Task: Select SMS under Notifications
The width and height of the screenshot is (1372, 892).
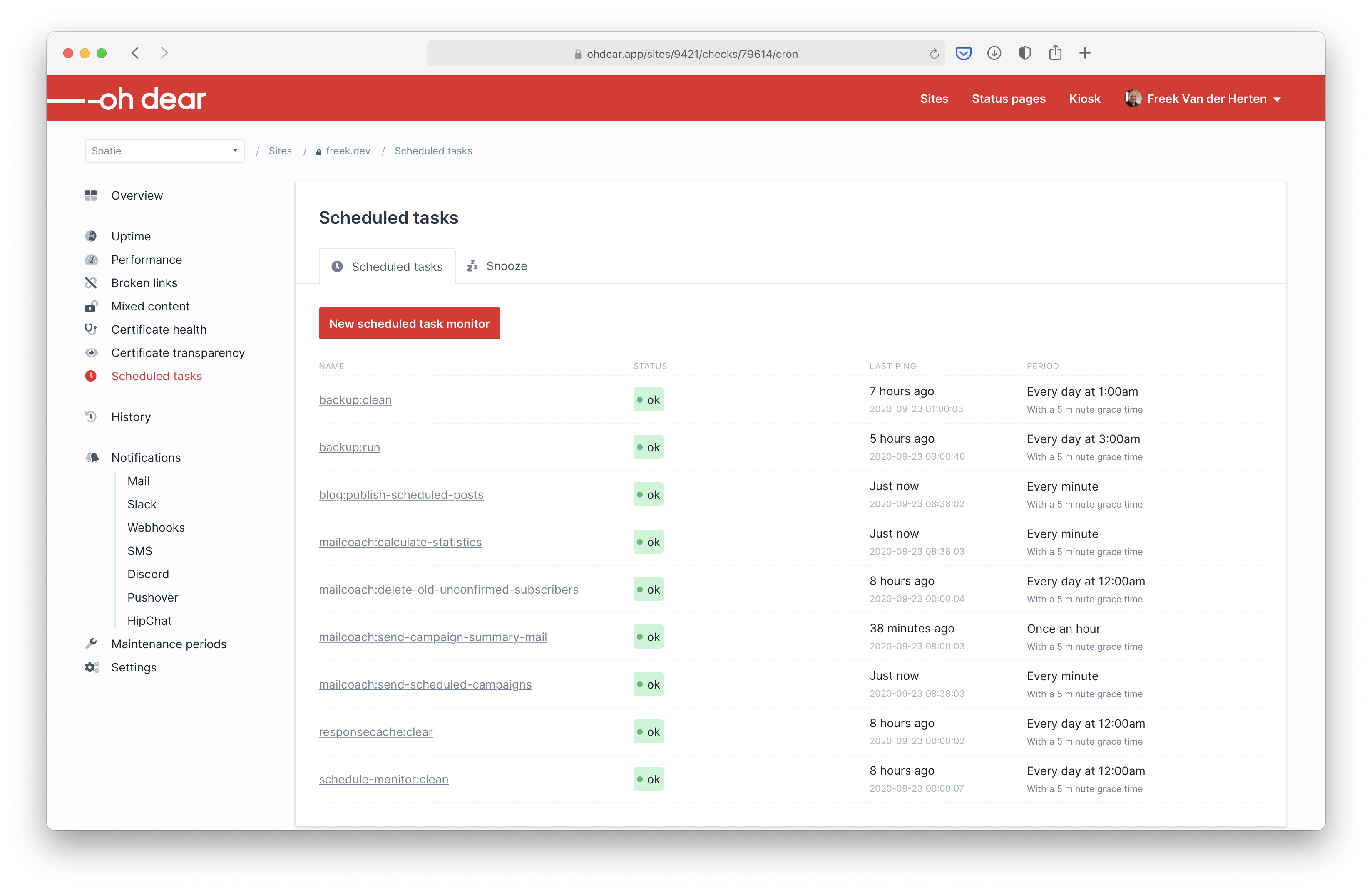Action: click(x=139, y=551)
